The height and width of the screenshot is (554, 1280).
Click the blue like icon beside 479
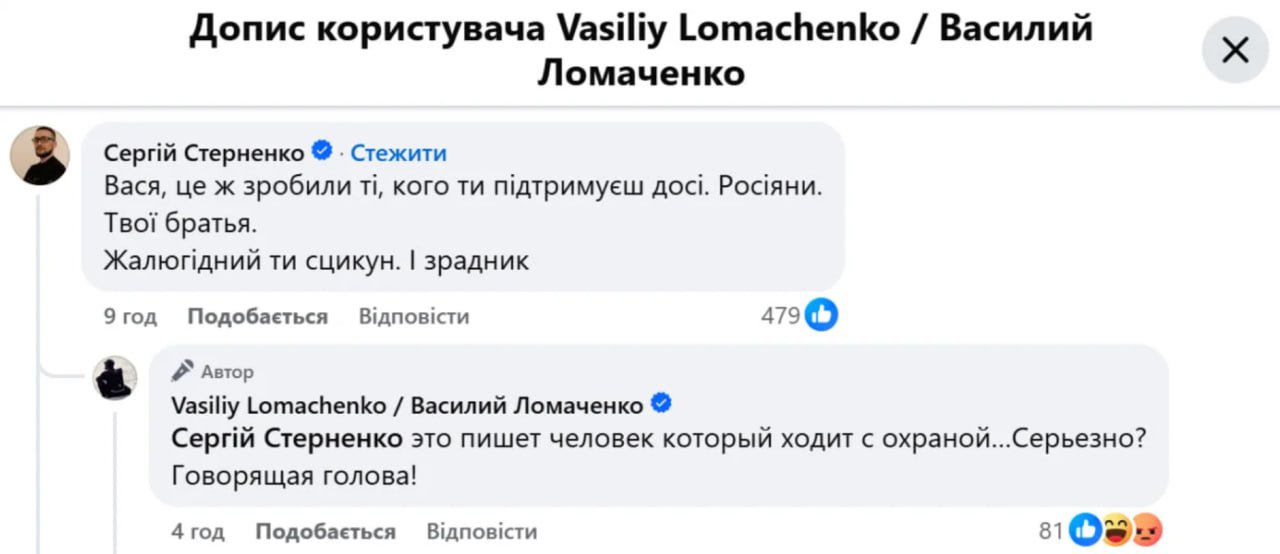[x=821, y=315]
